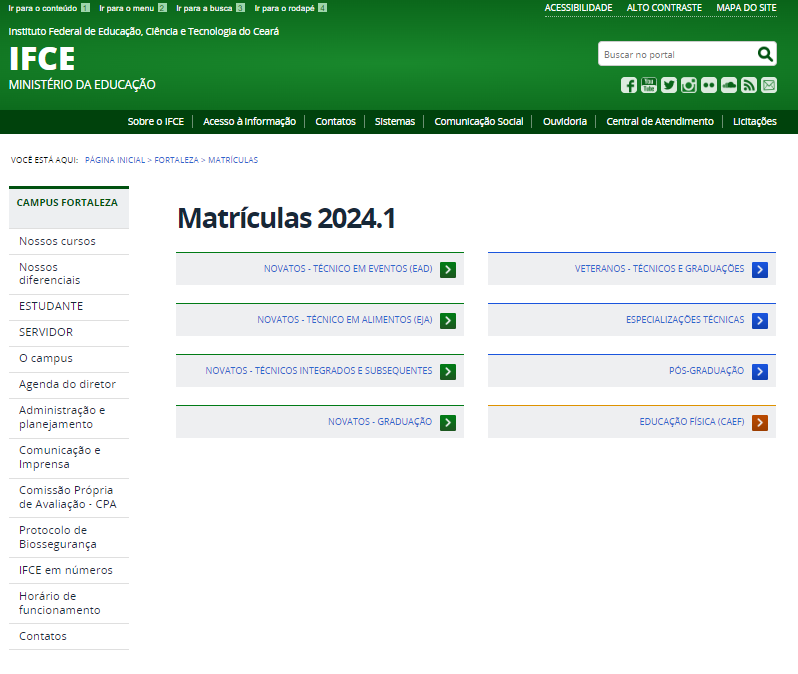The image size is (798, 674).
Task: Toggle Alto Contraste mode
Action: click(x=664, y=8)
